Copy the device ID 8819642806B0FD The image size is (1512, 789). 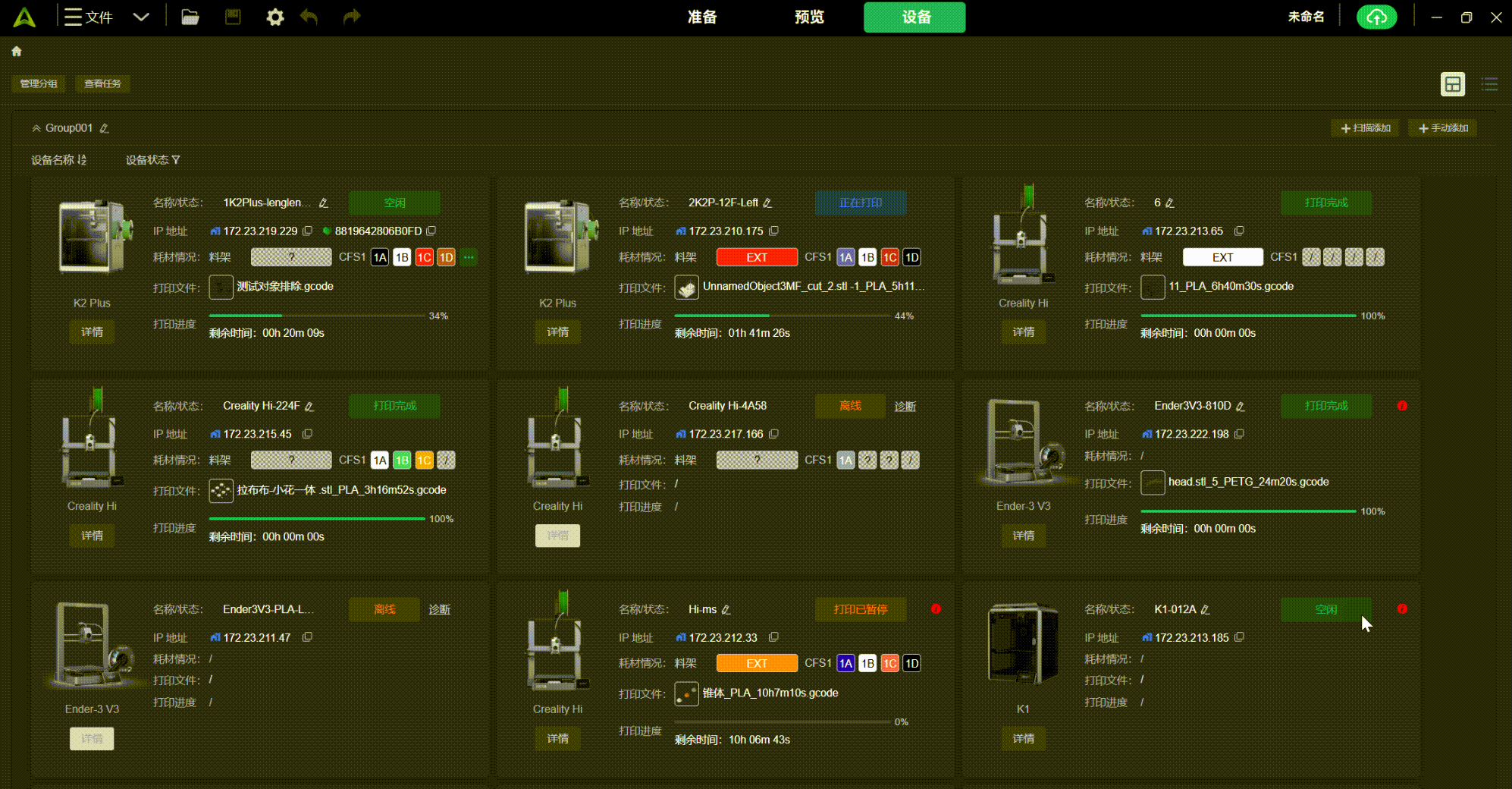coord(431,231)
